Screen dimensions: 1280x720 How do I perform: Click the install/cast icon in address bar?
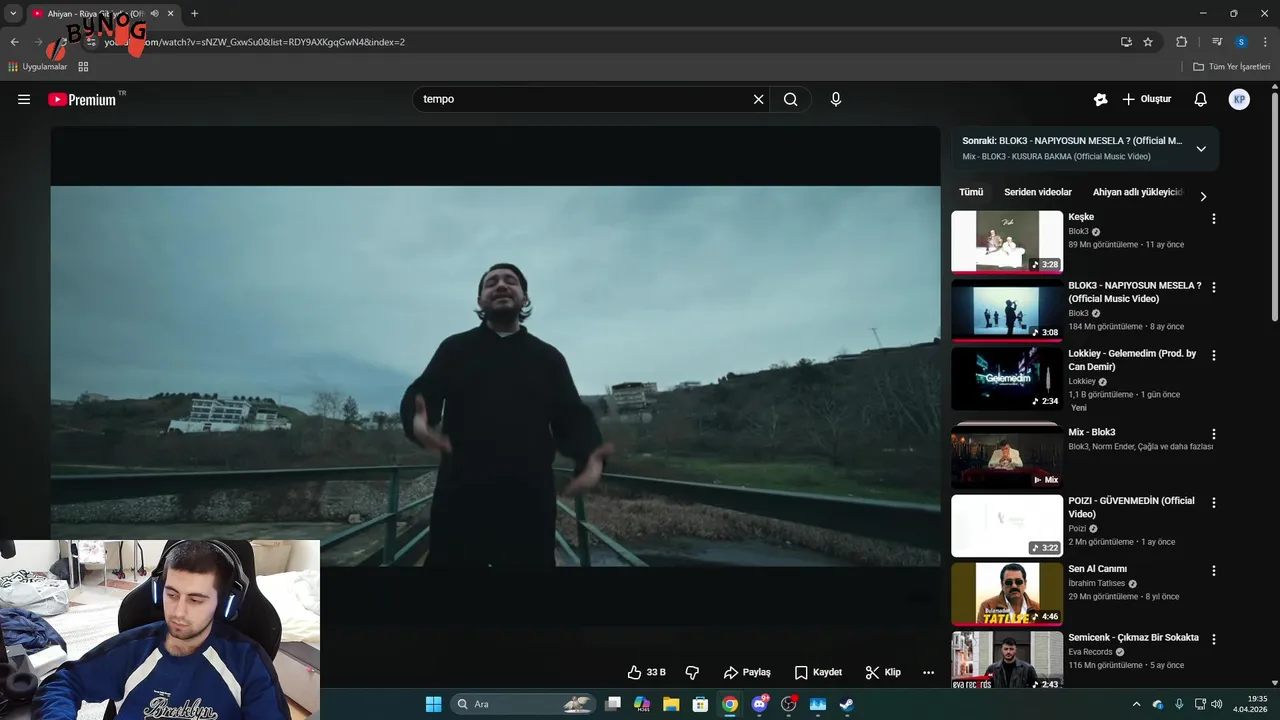pos(1126,42)
